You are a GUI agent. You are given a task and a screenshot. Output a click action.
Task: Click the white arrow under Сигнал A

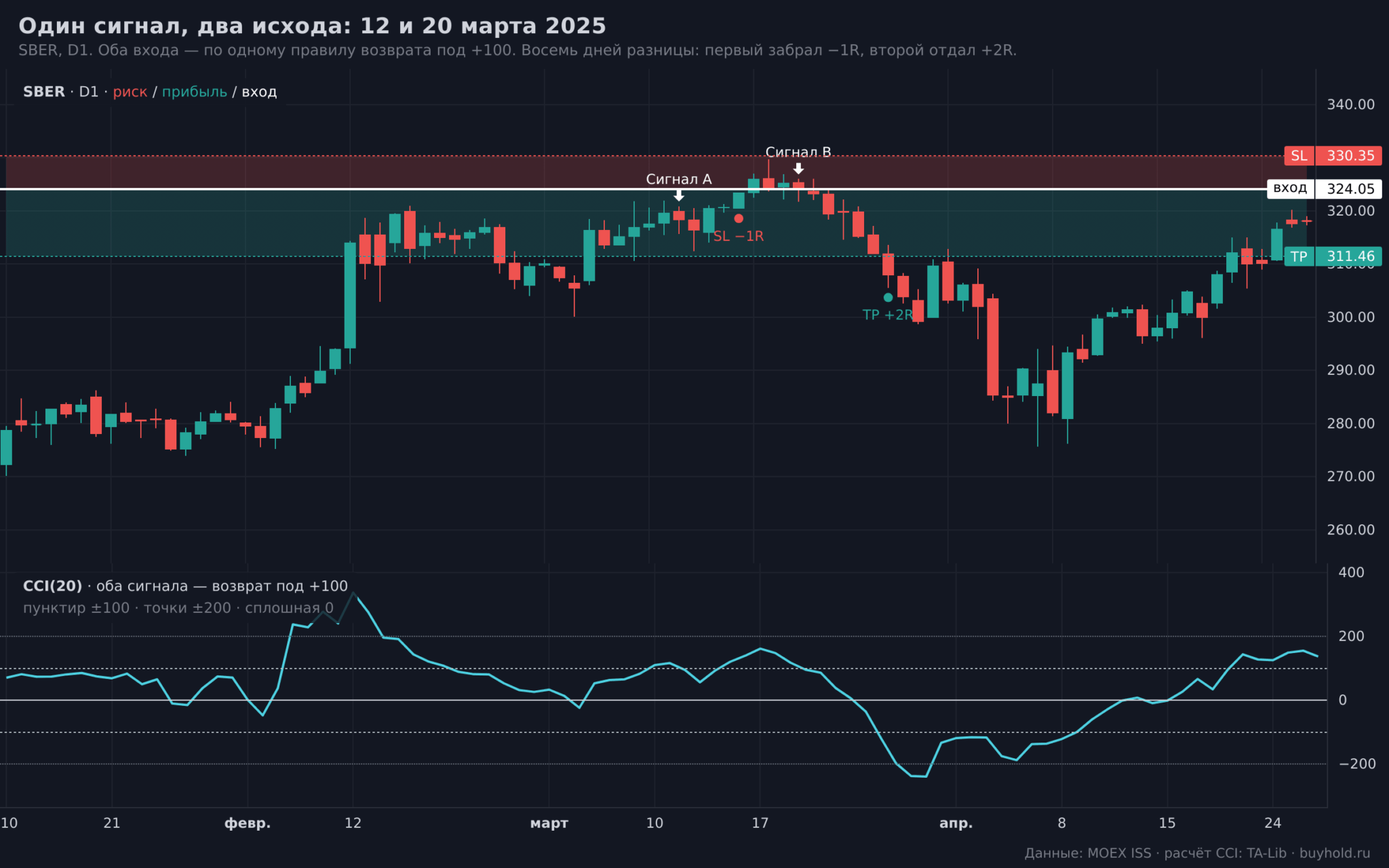[x=679, y=195]
